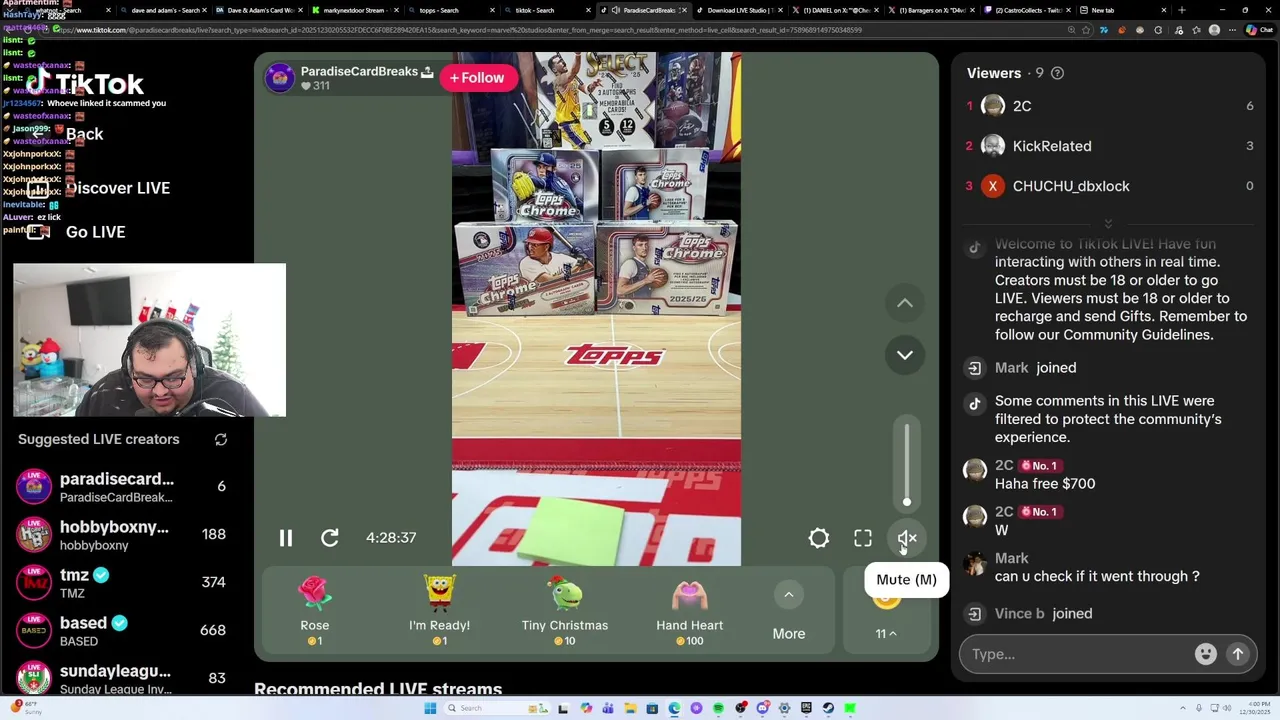This screenshot has width=1280, height=720.
Task: Go to previous LIVE with up chevron
Action: 905,303
